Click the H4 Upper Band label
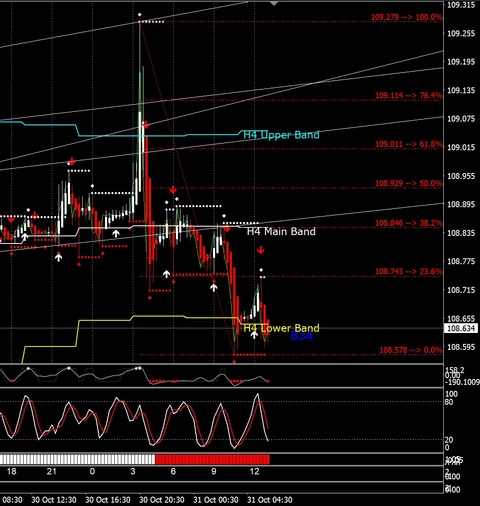The height and width of the screenshot is (506, 480). (281, 135)
